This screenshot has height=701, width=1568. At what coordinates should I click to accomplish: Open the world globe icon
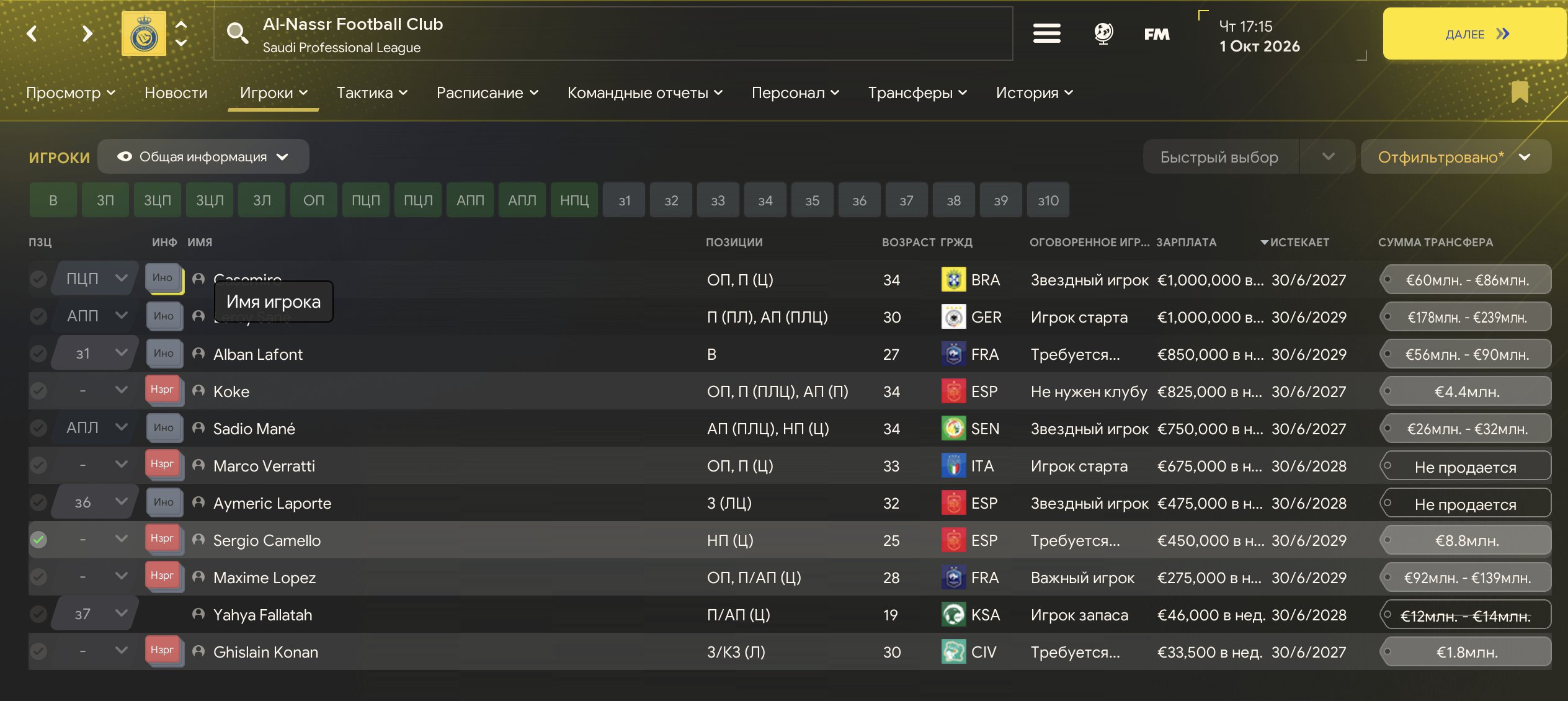[1103, 33]
